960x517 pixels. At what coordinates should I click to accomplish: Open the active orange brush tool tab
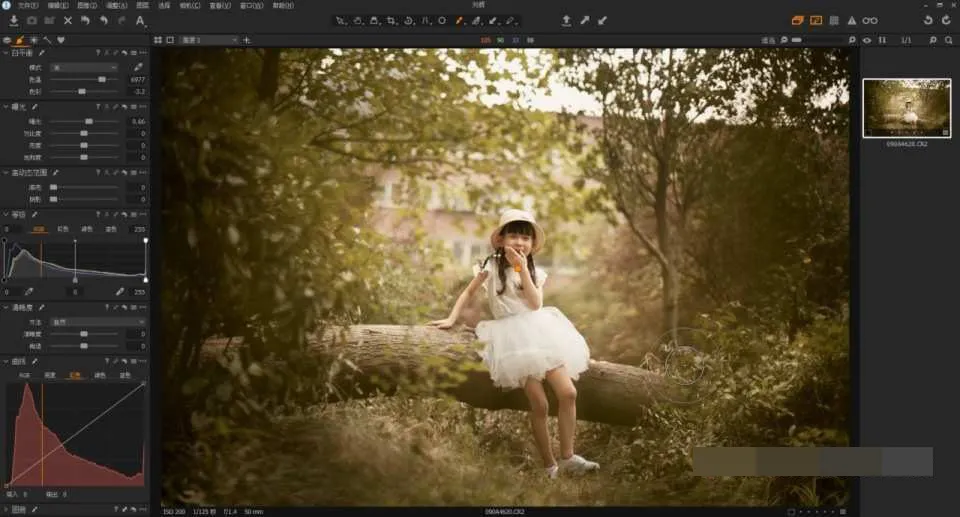pos(20,40)
